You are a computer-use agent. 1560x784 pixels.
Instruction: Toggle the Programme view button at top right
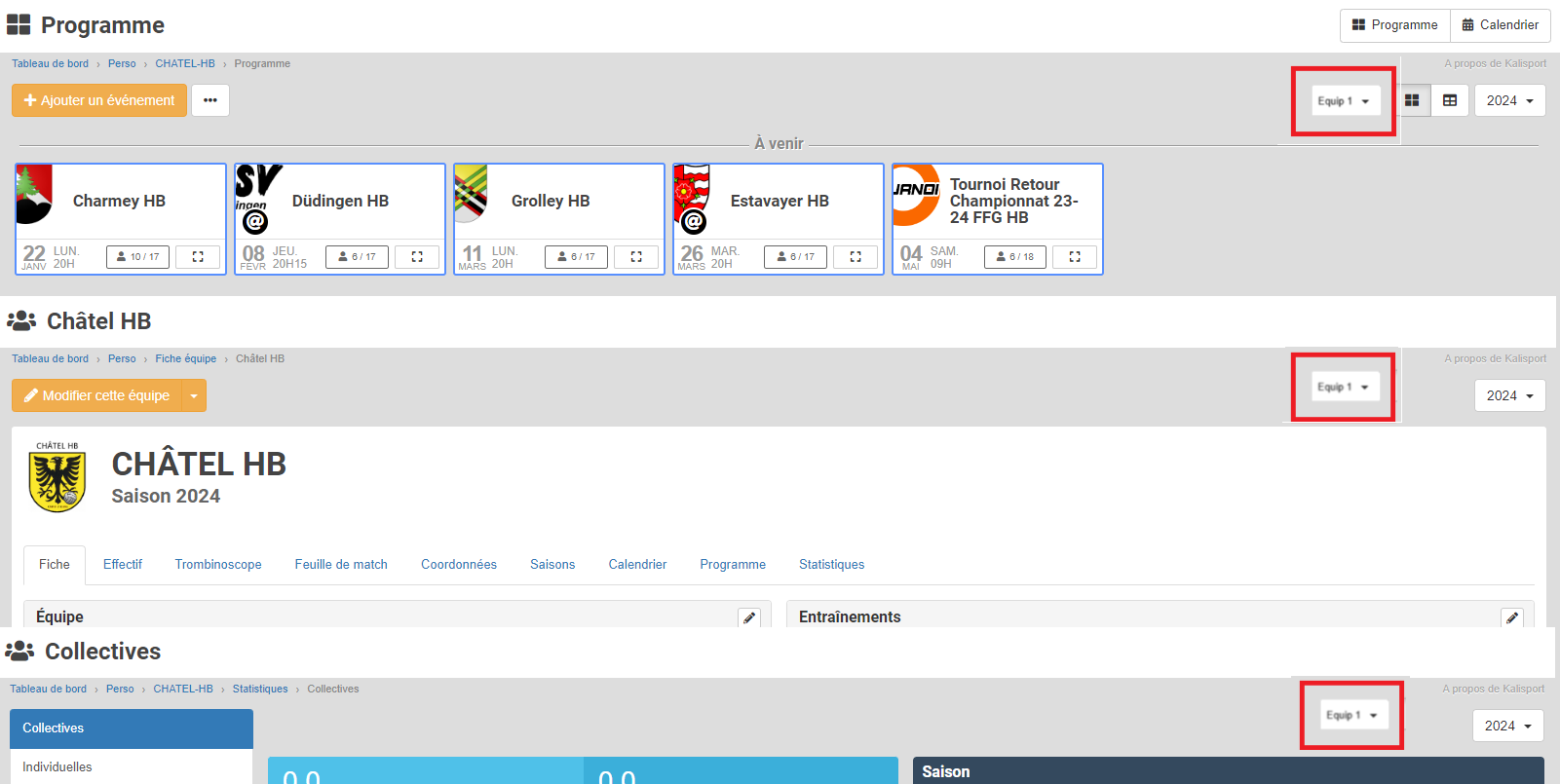1395,25
